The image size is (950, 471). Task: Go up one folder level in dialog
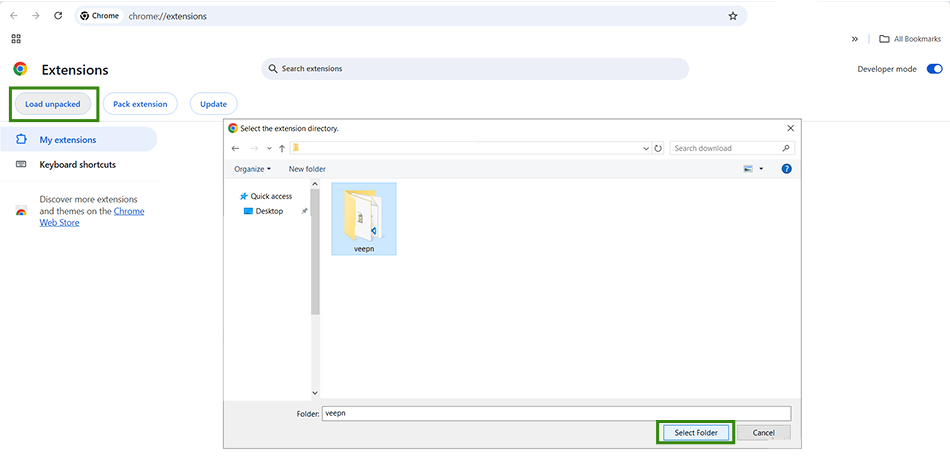pyautogui.click(x=282, y=148)
